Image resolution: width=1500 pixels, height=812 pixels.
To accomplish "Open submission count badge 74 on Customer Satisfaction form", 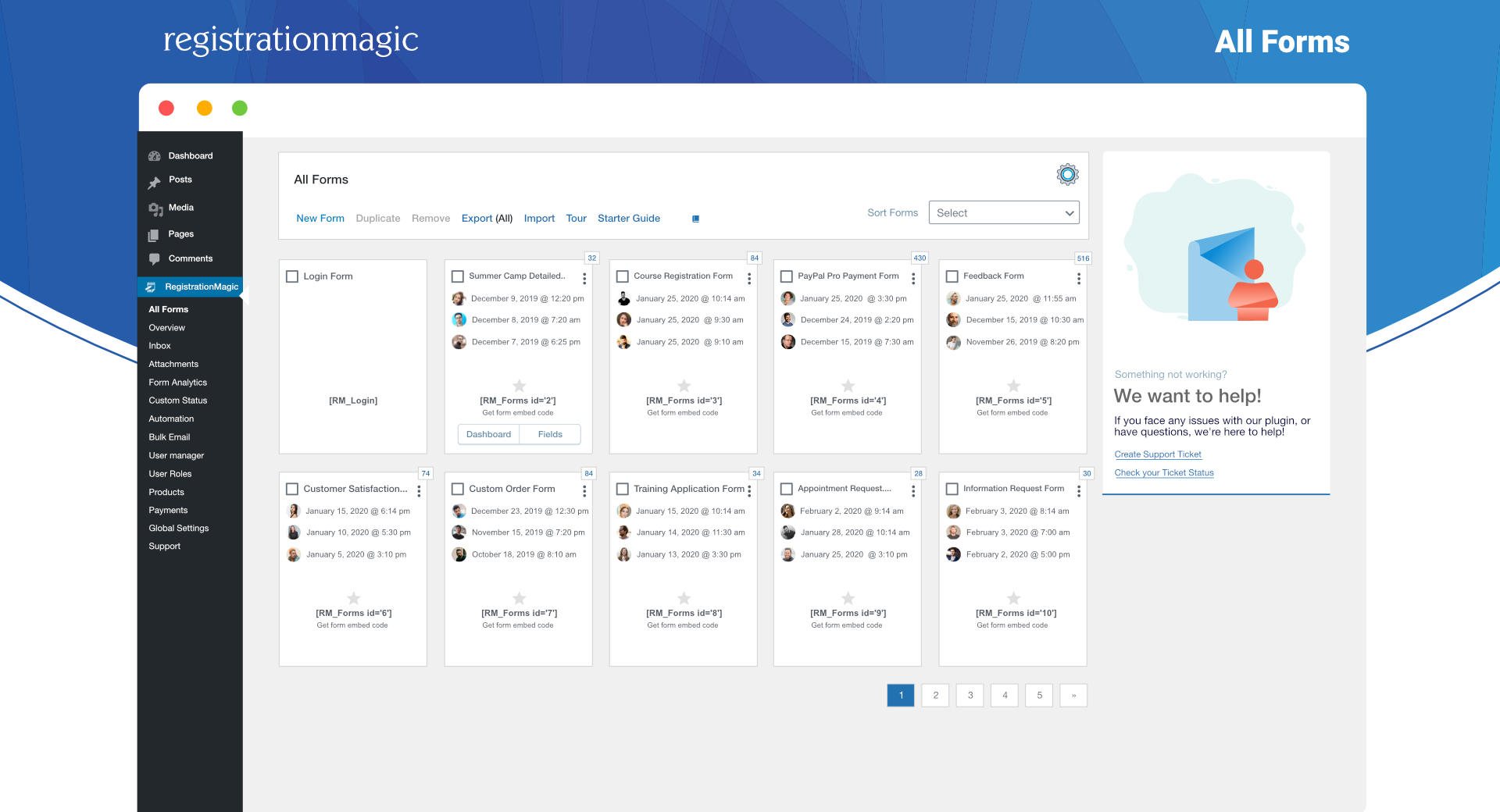I will click(426, 473).
